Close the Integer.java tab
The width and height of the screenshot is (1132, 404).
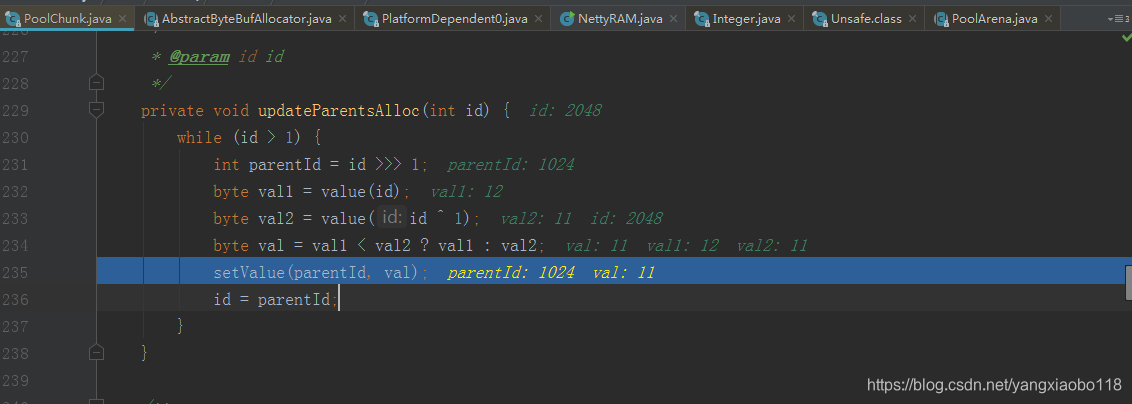pyautogui.click(x=792, y=19)
